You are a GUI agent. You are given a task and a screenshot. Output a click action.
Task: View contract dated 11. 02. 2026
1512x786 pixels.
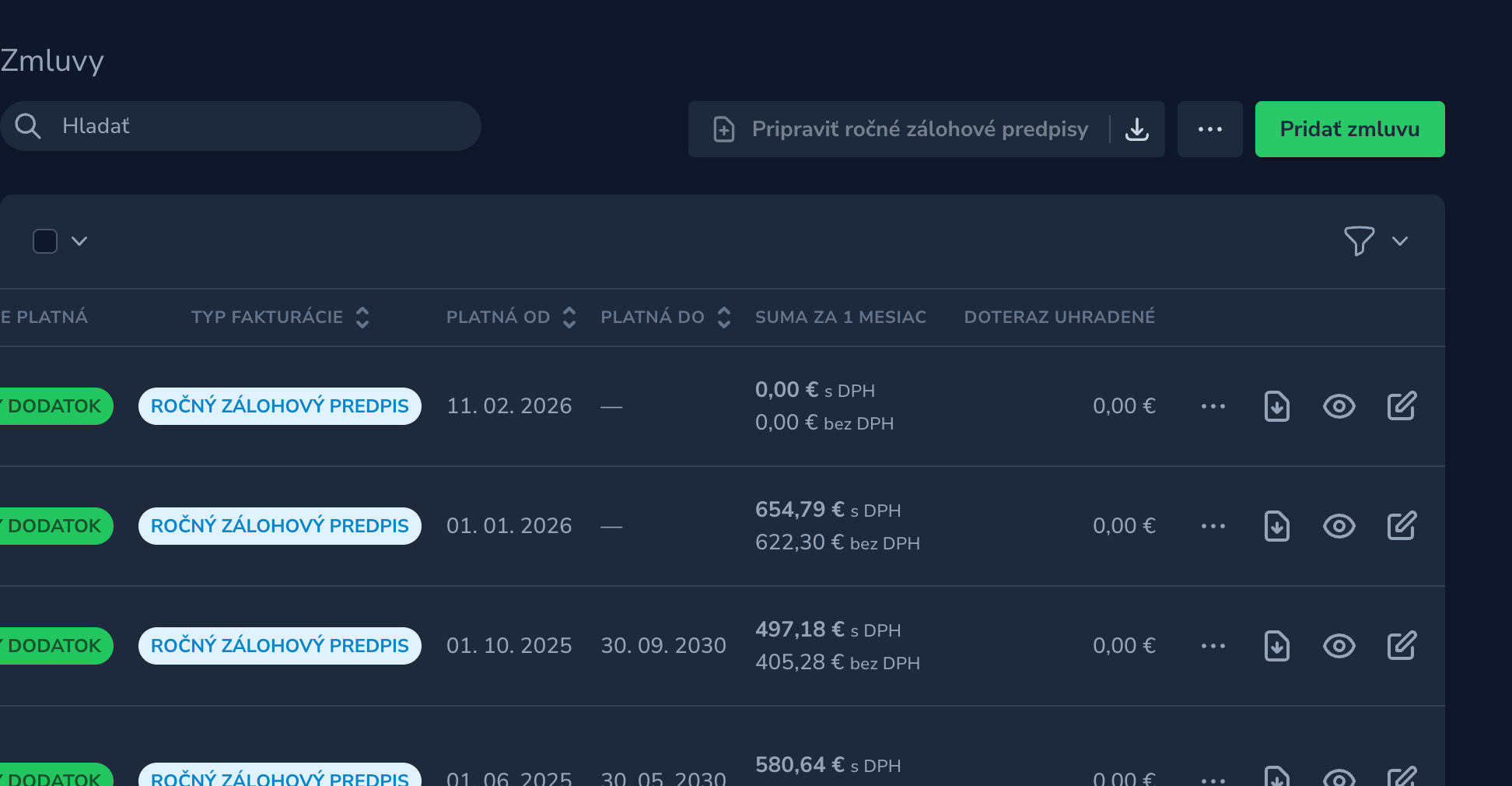(1339, 406)
